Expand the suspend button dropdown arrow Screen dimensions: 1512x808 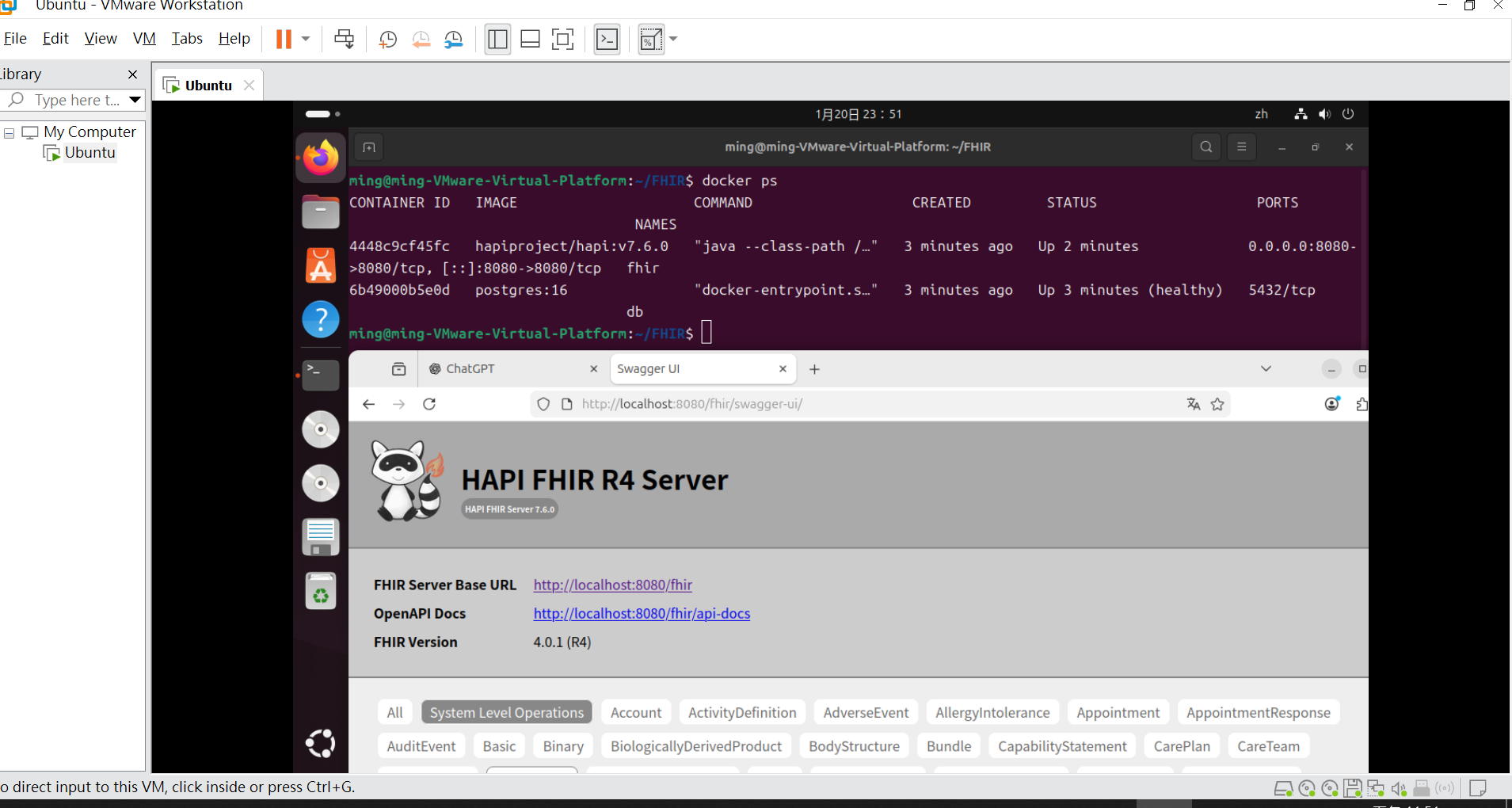coord(303,38)
